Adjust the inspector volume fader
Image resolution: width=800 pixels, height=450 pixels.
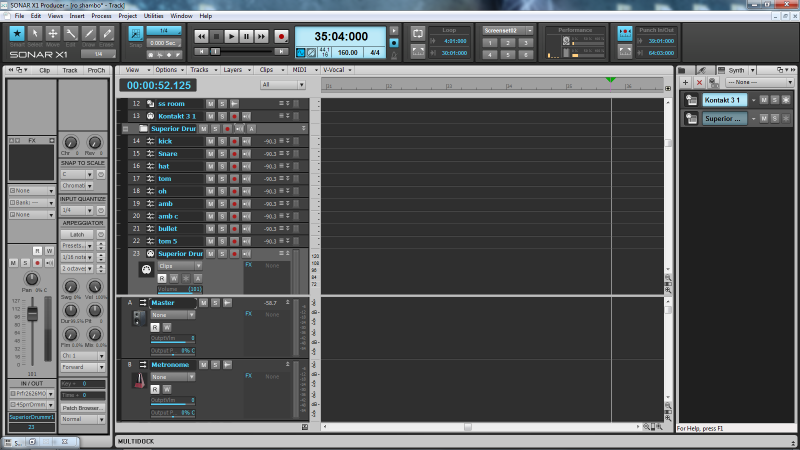(x=32, y=315)
